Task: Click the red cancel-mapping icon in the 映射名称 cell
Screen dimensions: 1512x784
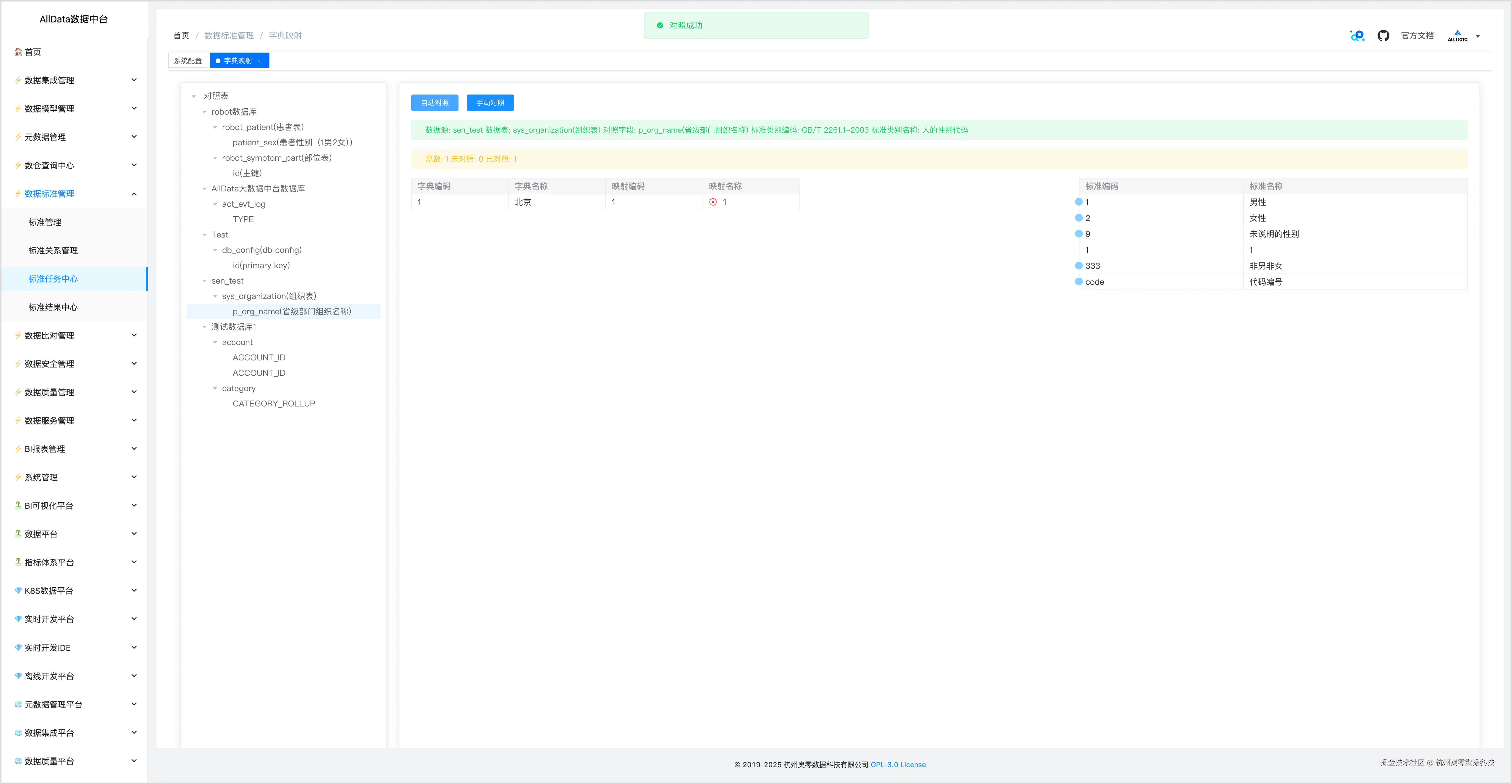Action: [713, 202]
